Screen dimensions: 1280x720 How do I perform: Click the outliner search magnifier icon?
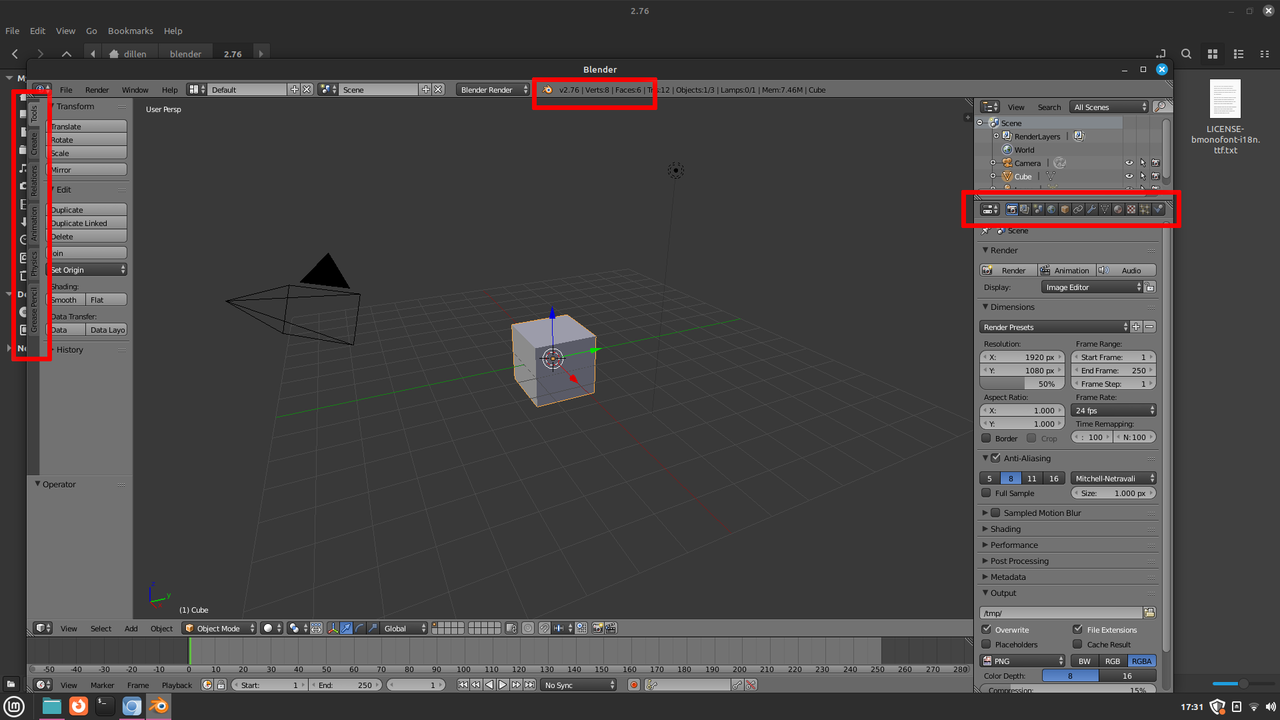pyautogui.click(x=1160, y=107)
